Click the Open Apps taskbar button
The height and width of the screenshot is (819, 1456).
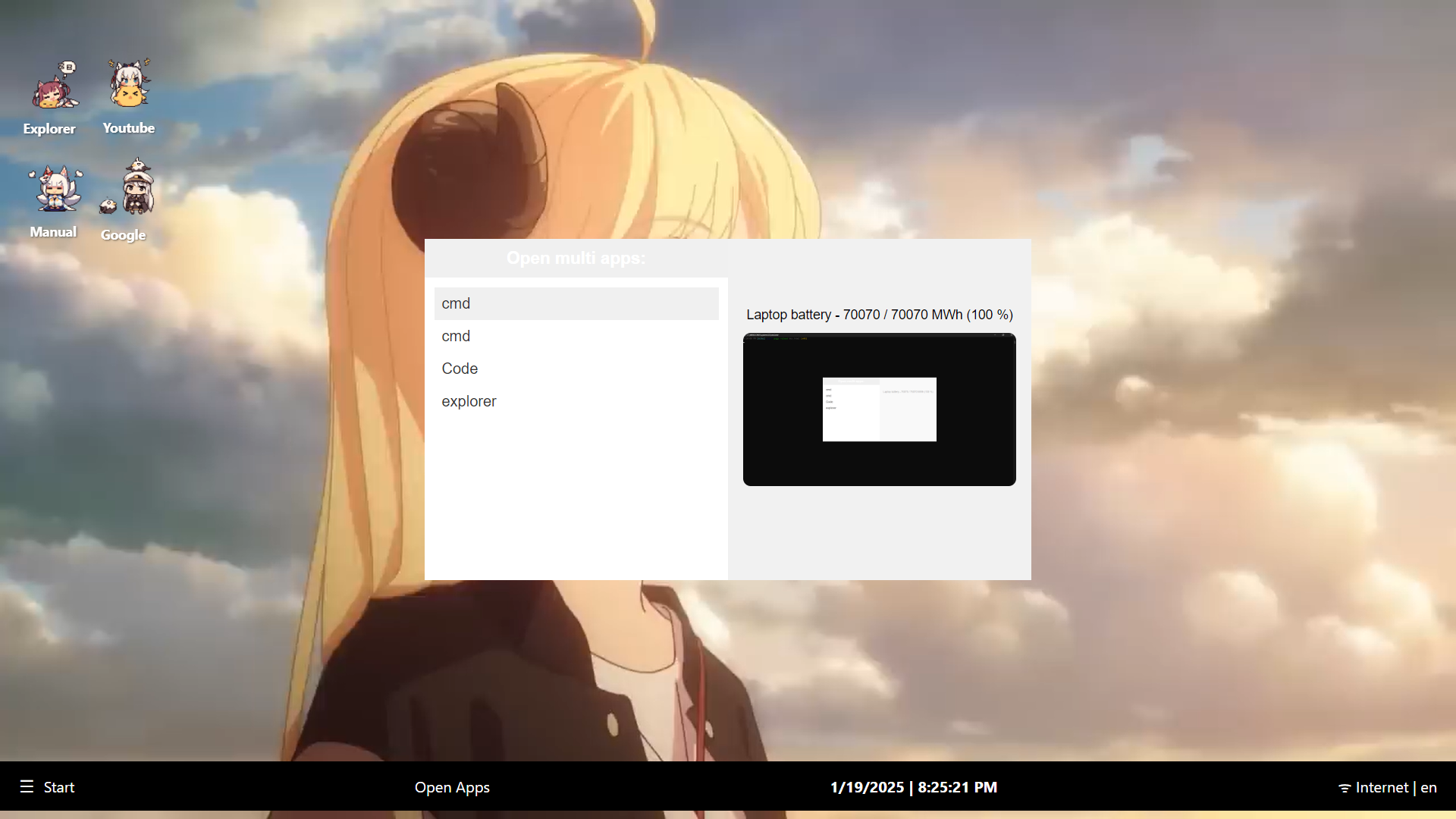coord(452,787)
